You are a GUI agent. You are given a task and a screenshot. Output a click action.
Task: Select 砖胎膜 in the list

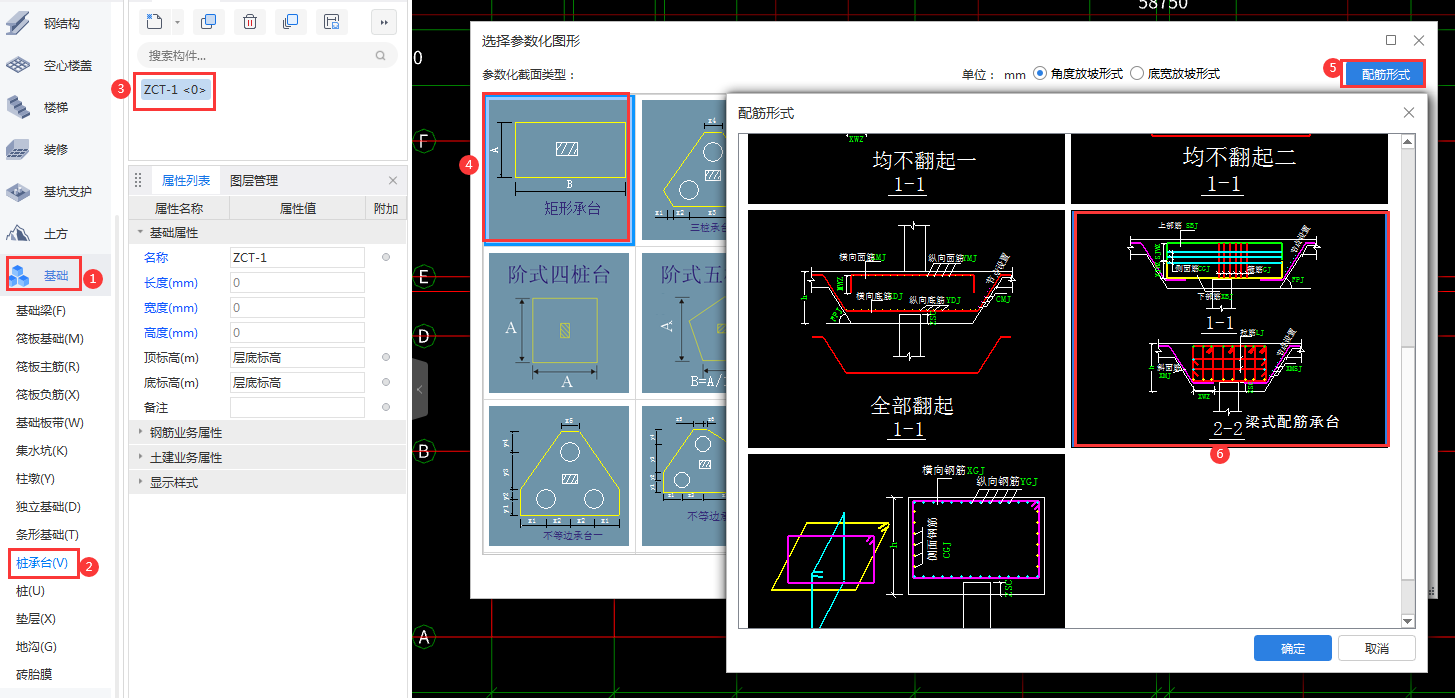34,675
